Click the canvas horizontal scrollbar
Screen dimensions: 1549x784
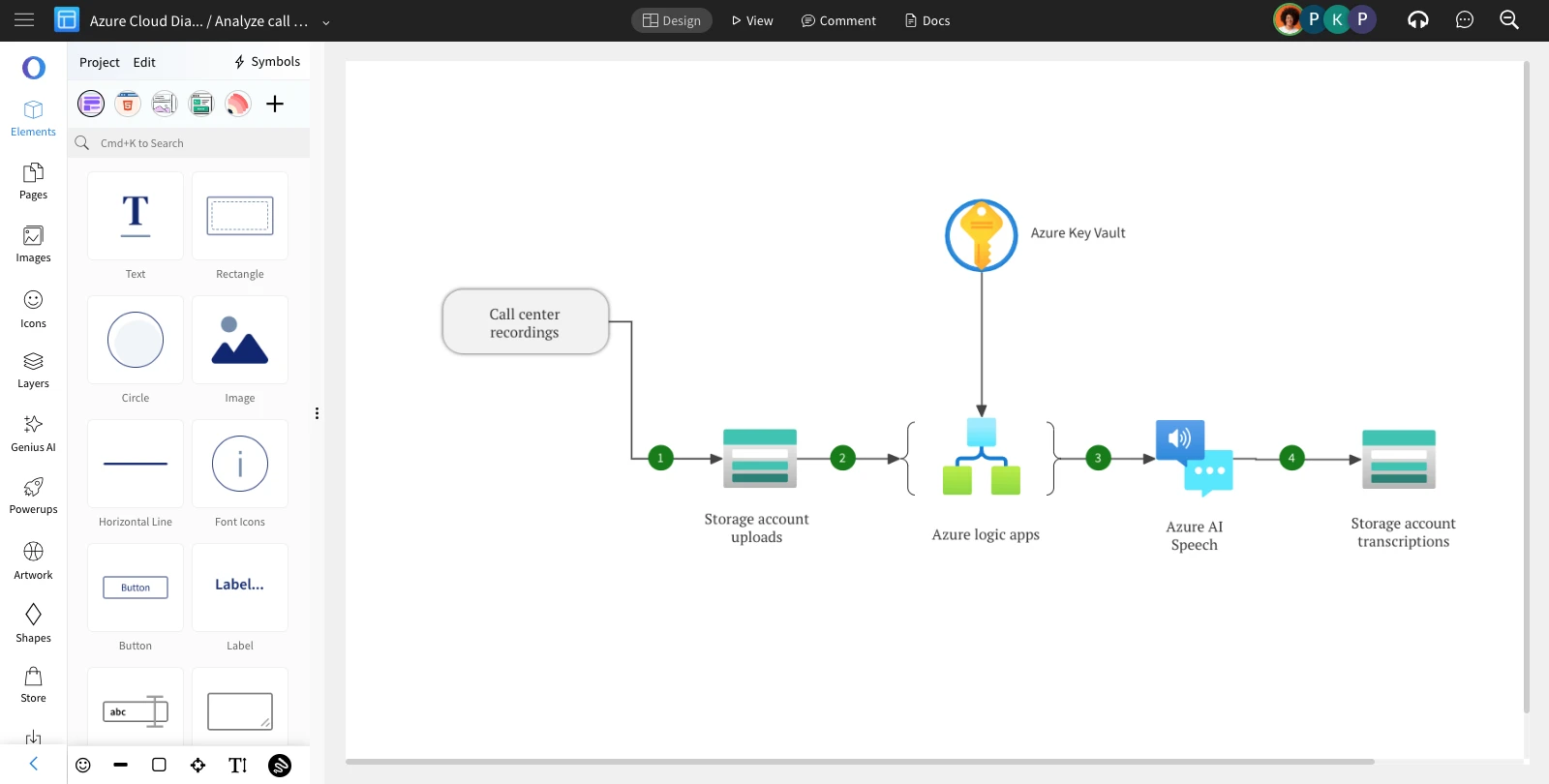point(860,762)
